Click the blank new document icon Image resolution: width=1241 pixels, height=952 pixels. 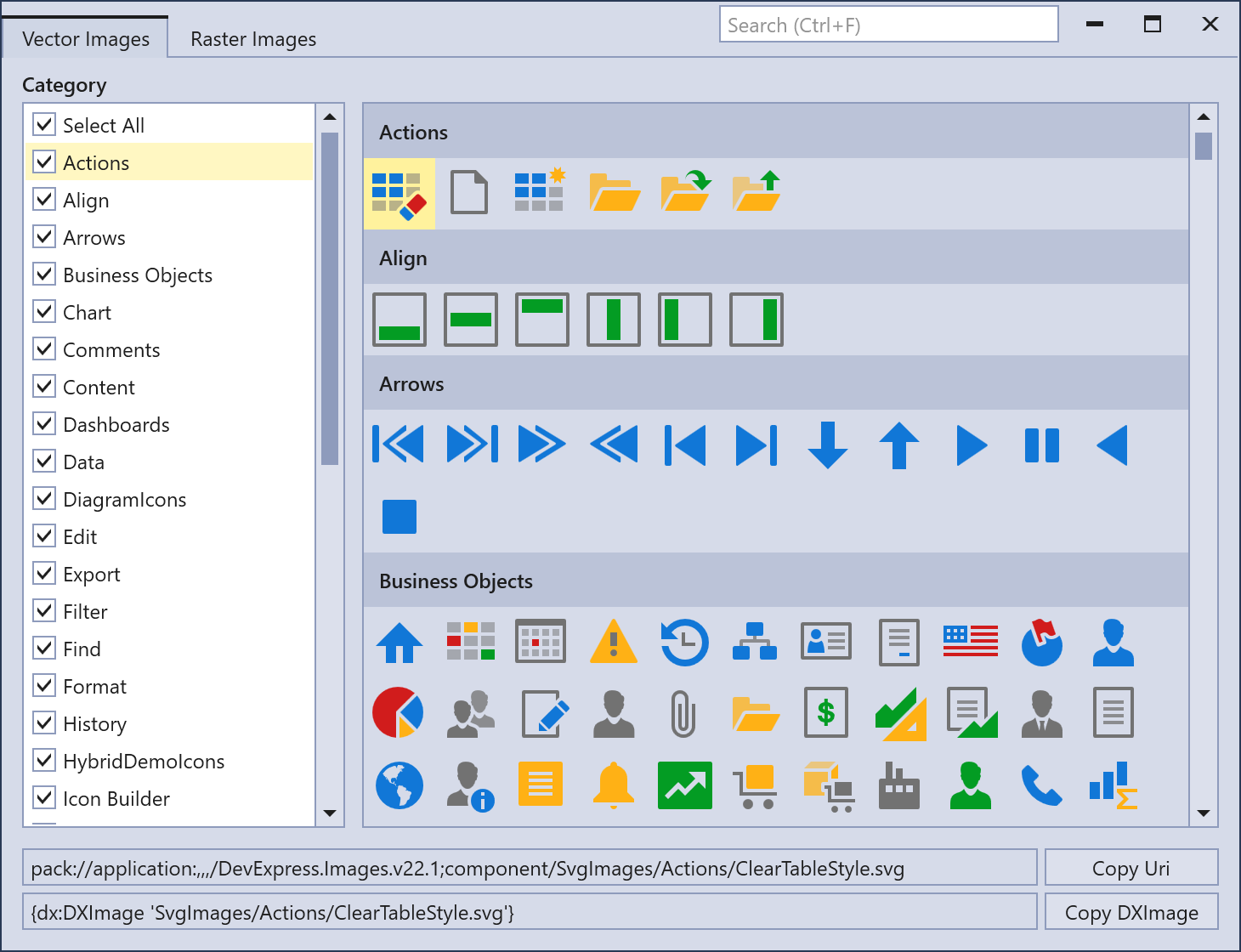pyautogui.click(x=469, y=193)
